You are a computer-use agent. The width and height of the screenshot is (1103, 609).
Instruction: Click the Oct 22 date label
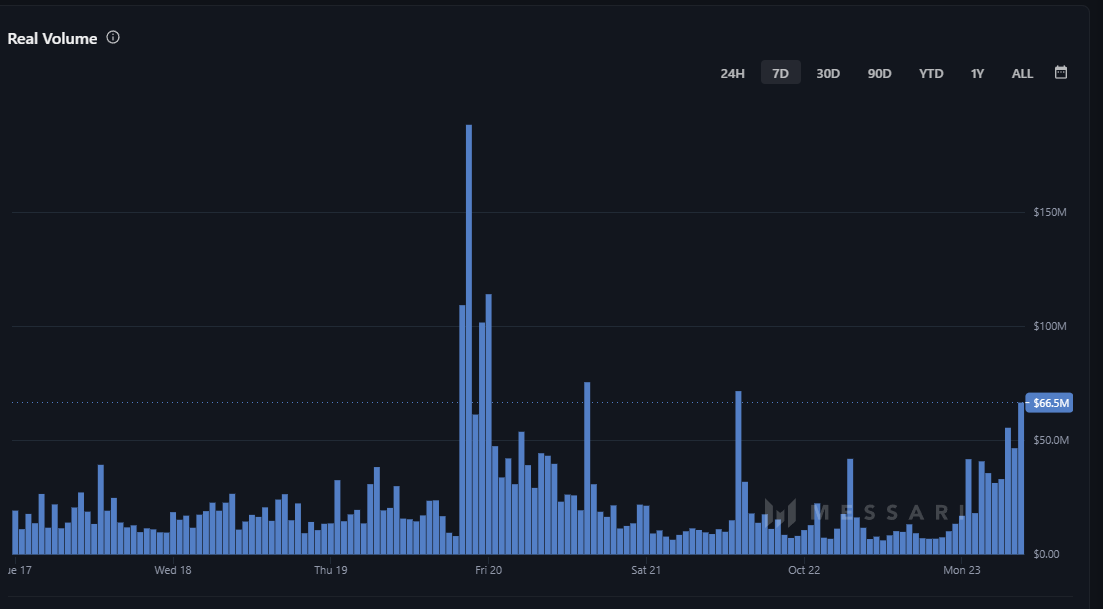pos(804,570)
